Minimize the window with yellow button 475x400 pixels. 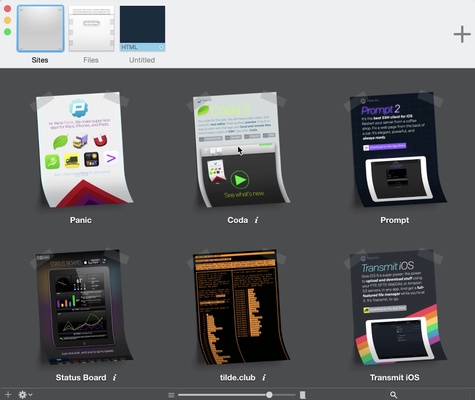point(7,20)
